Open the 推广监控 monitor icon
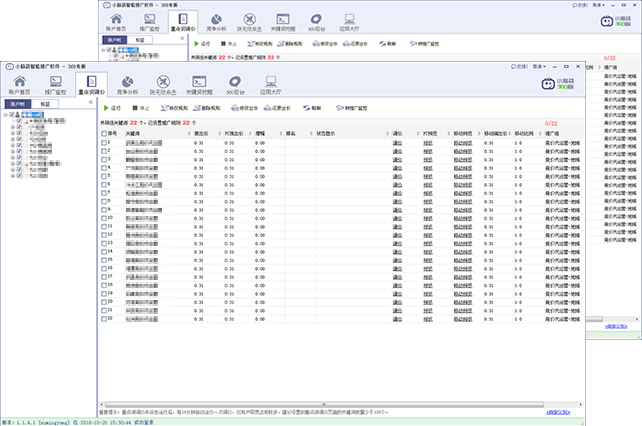 point(56,86)
